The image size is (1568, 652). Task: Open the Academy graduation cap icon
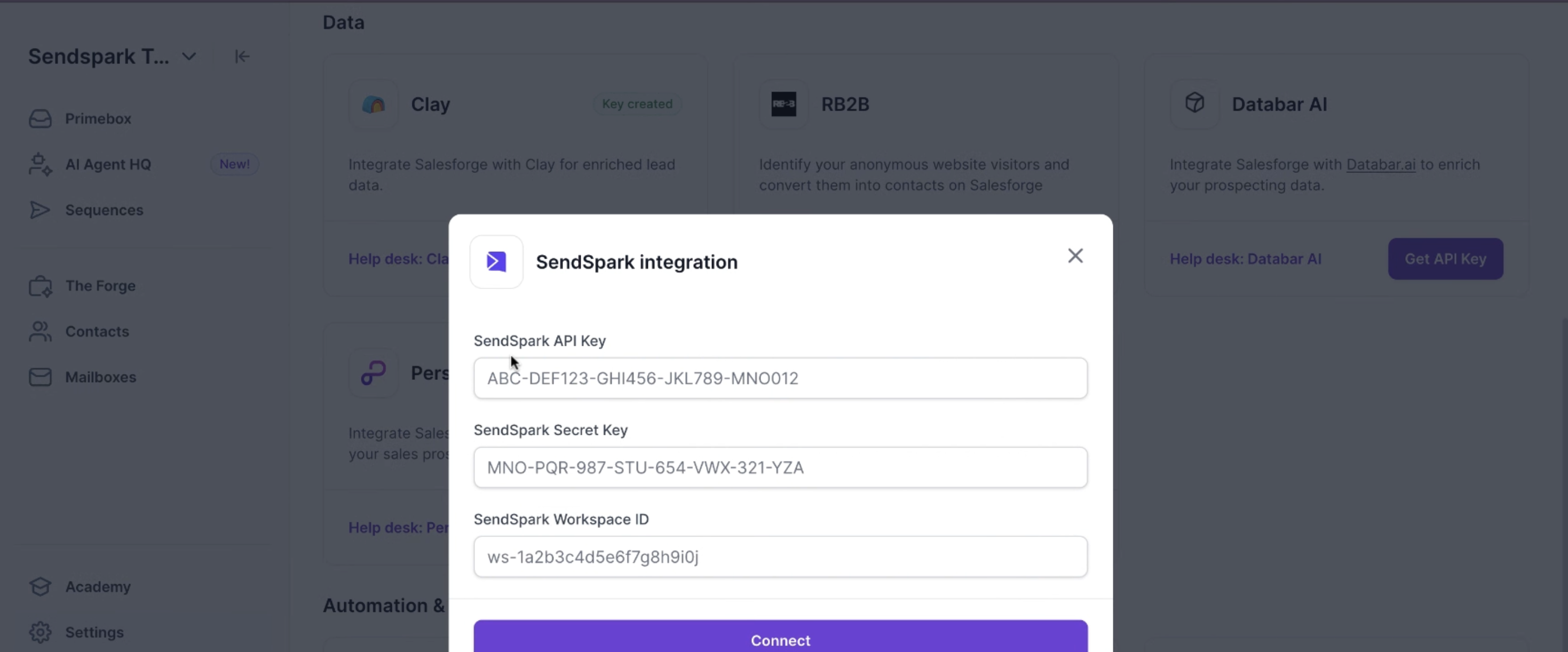(40, 587)
